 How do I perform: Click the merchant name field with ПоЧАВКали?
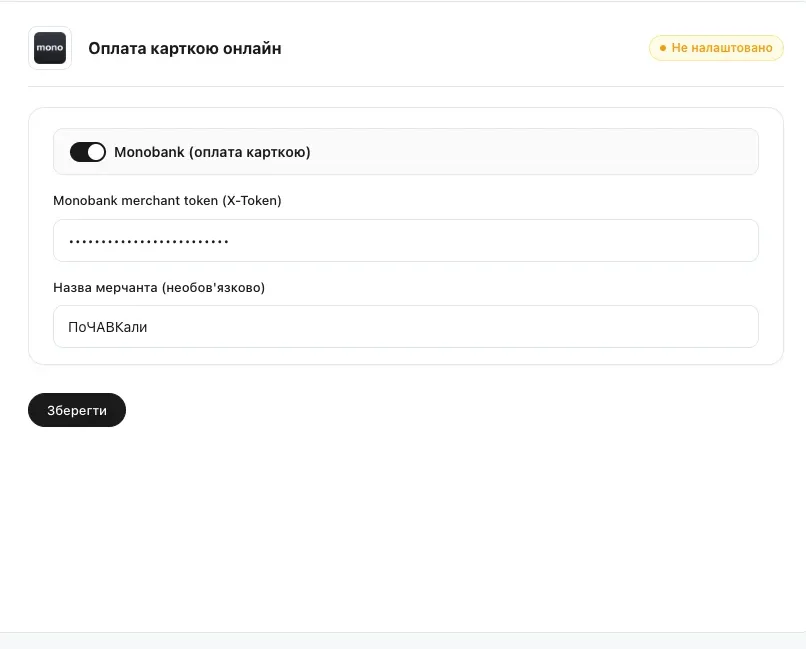click(x=406, y=327)
